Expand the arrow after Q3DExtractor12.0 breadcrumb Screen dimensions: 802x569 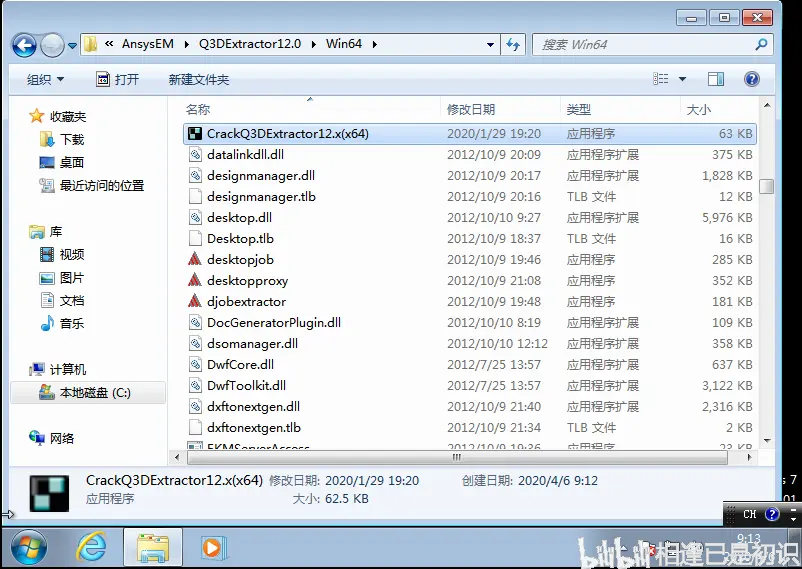pos(314,45)
